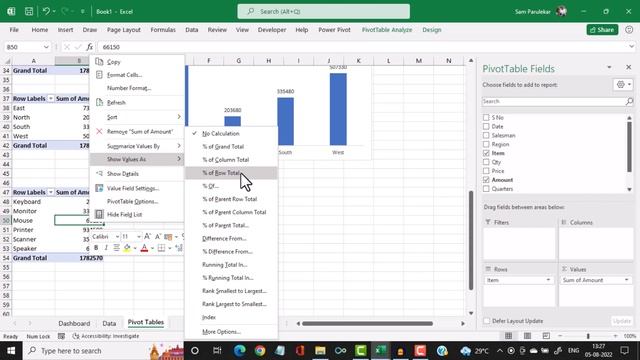Image resolution: width=640 pixels, height=360 pixels.
Task: Click the insert function fx icon
Action: click(90, 47)
